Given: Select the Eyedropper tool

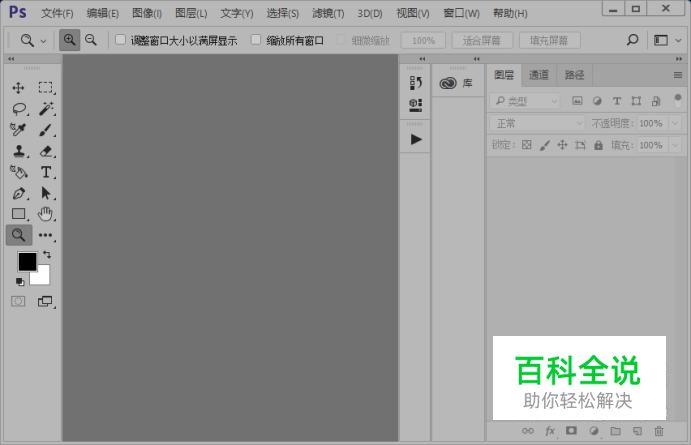Looking at the screenshot, I should [19, 130].
